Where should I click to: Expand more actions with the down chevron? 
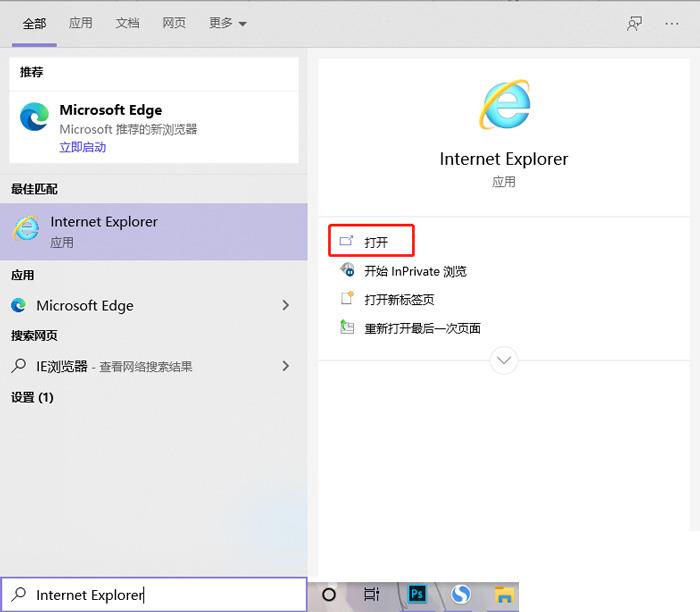tap(504, 360)
